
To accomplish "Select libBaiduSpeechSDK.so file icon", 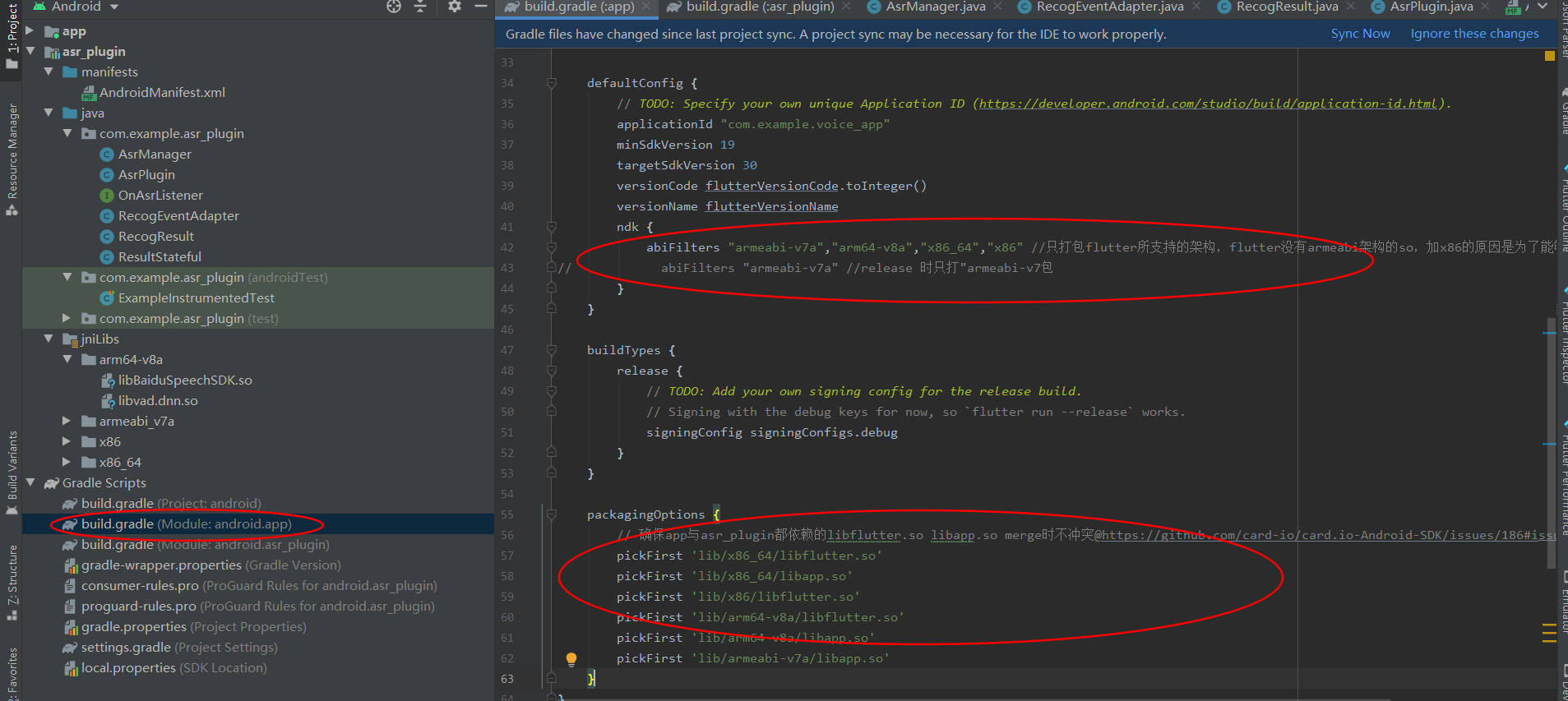I will click(108, 380).
